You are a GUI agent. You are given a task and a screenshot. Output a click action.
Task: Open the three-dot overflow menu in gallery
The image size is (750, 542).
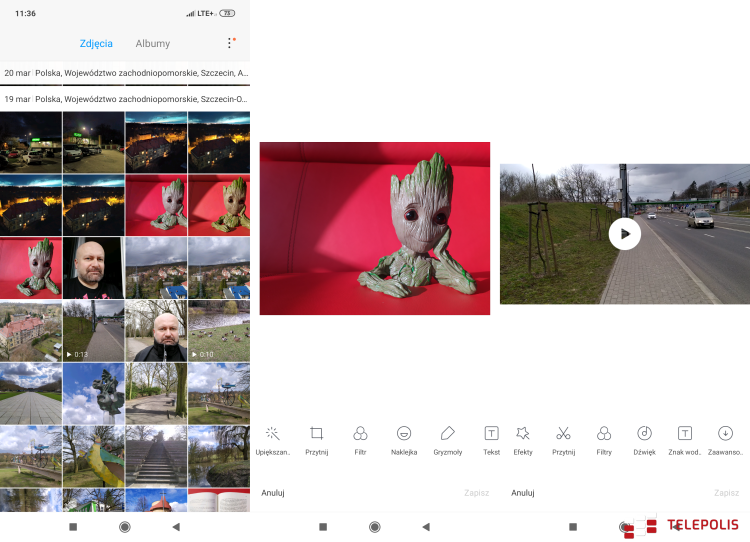coord(229,44)
